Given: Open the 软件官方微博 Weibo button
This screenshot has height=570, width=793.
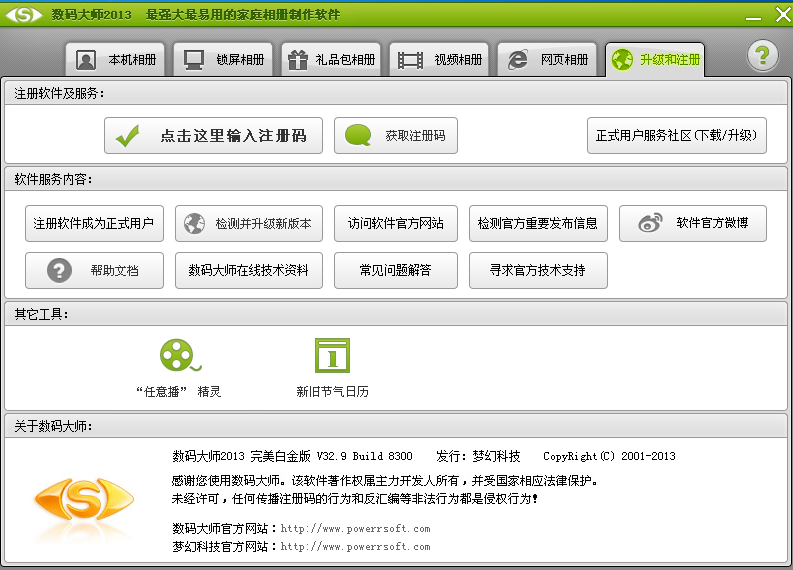Looking at the screenshot, I should 692,223.
